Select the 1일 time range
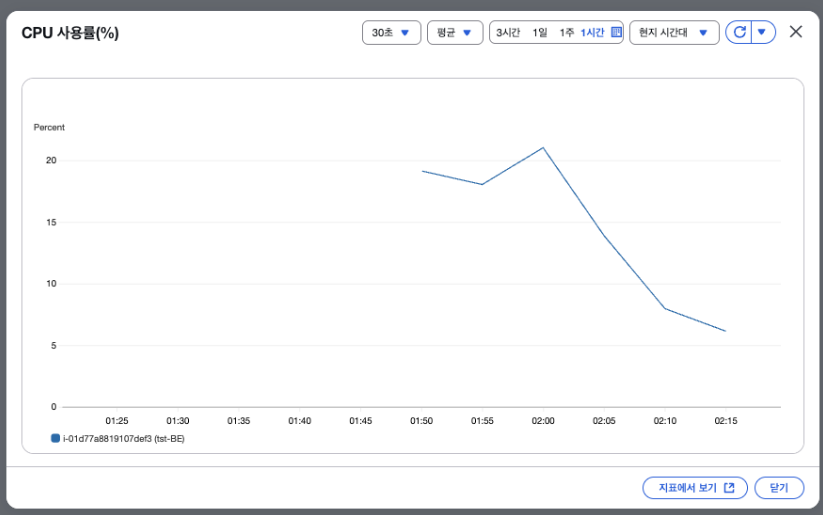823x515 pixels. pos(540,33)
